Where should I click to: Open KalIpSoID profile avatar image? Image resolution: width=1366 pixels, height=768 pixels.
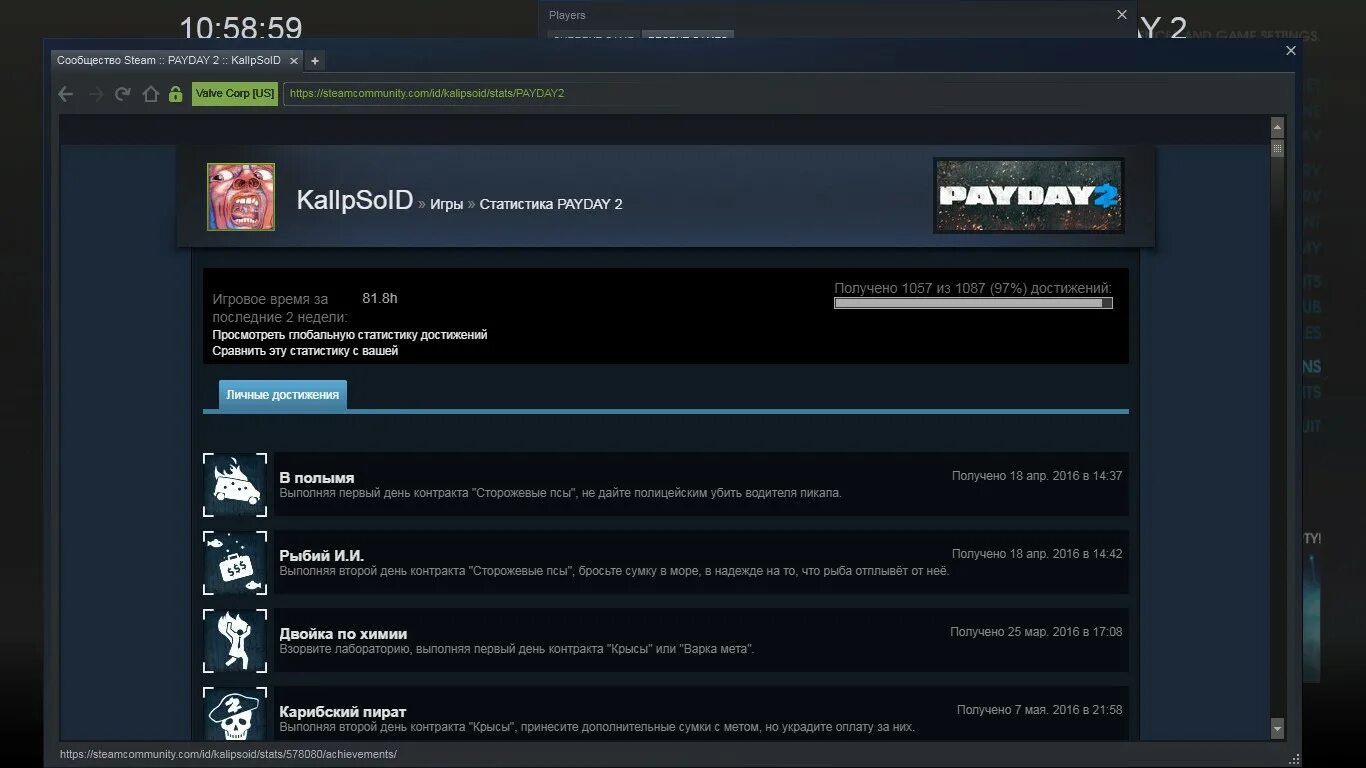point(241,197)
